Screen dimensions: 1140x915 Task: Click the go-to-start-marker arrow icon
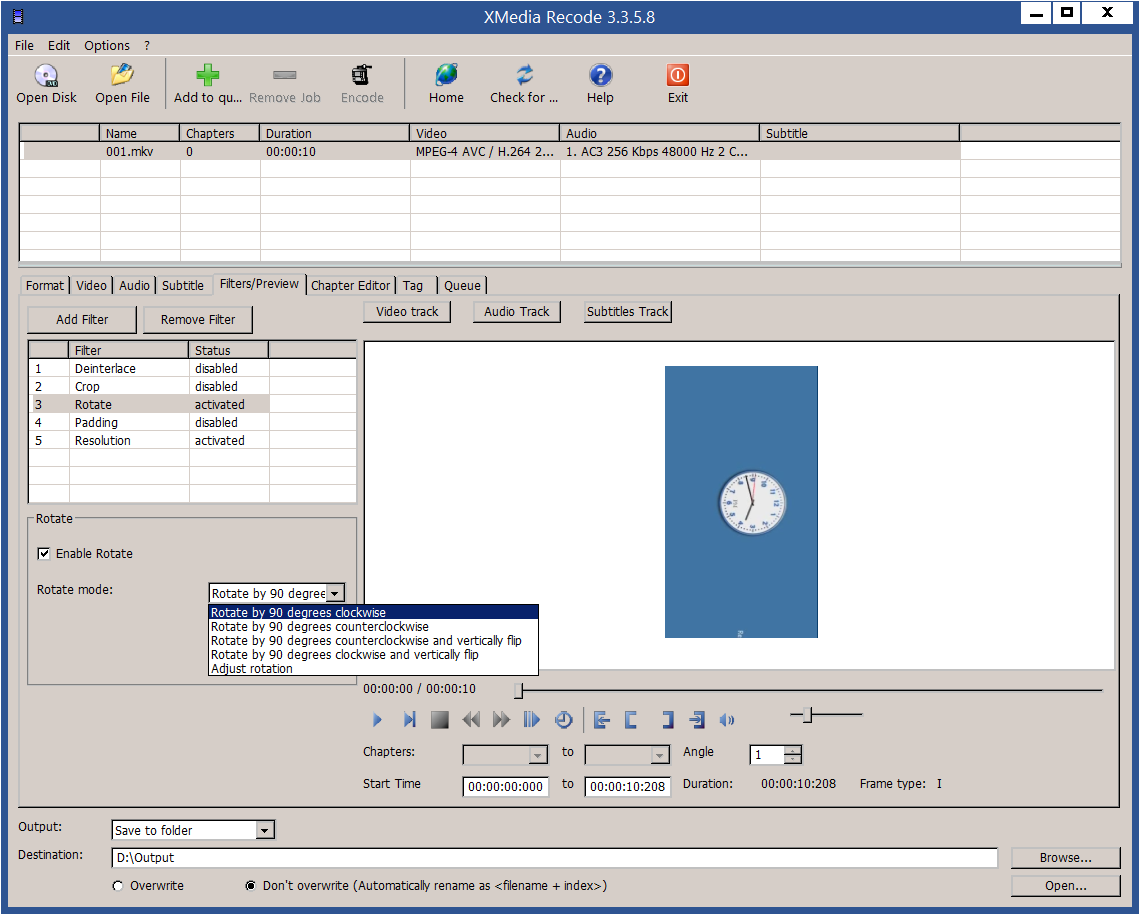[x=601, y=720]
